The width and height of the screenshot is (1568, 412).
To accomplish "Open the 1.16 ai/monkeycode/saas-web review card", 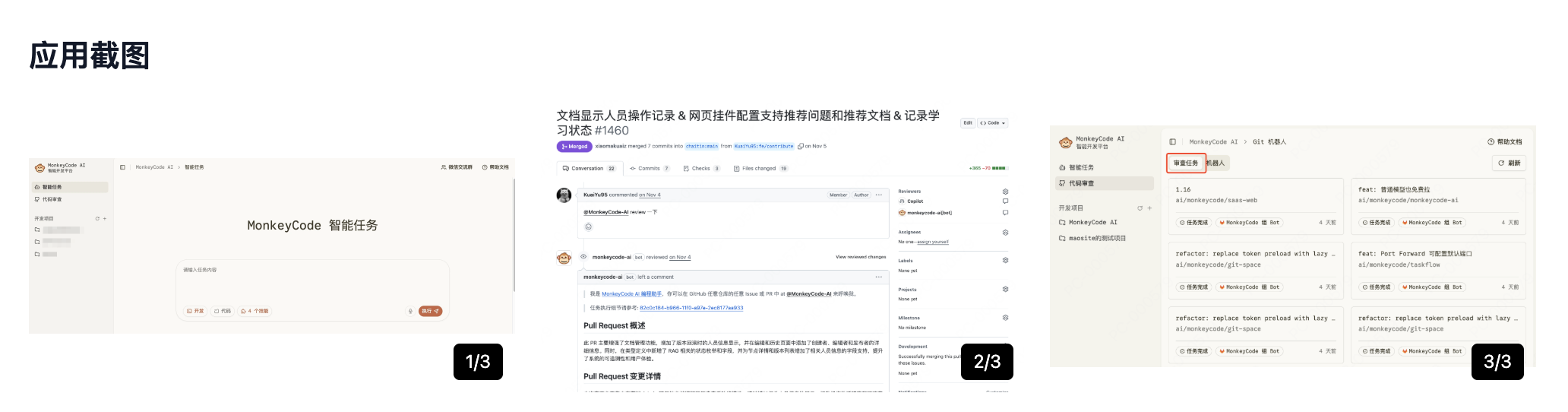I will (x=1256, y=206).
